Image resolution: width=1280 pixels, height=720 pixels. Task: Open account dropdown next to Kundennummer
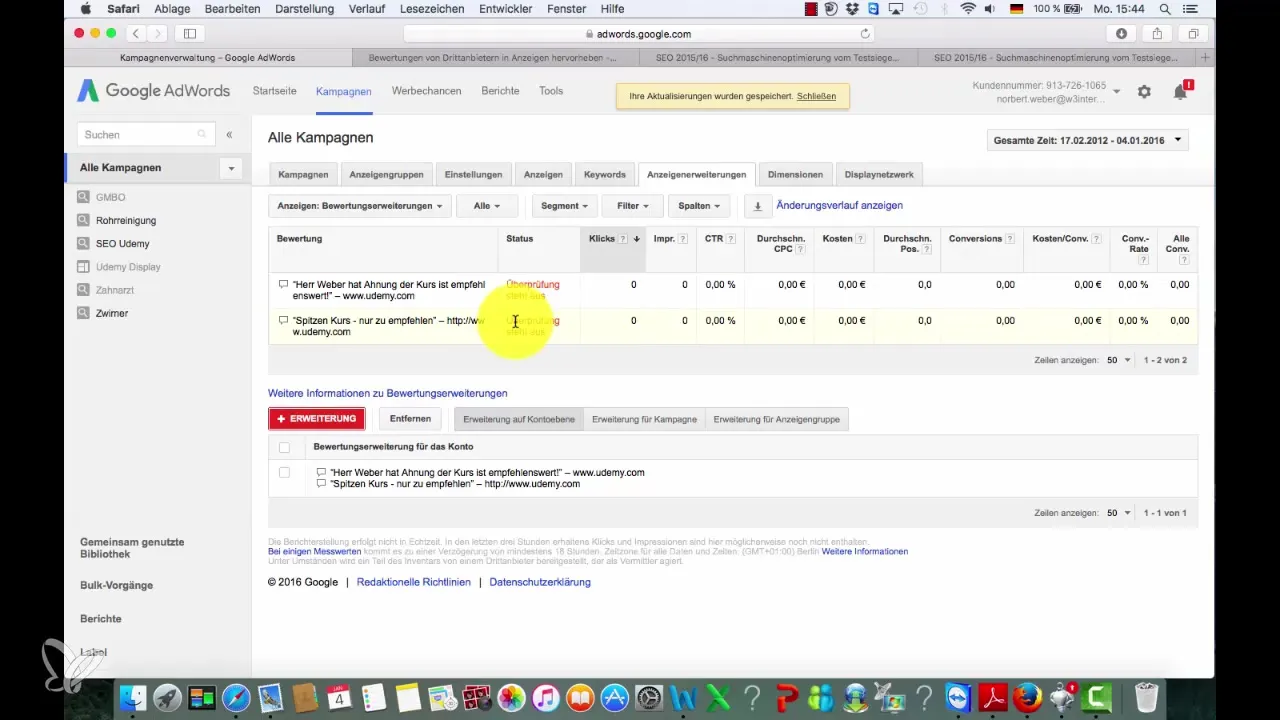[x=1117, y=92]
